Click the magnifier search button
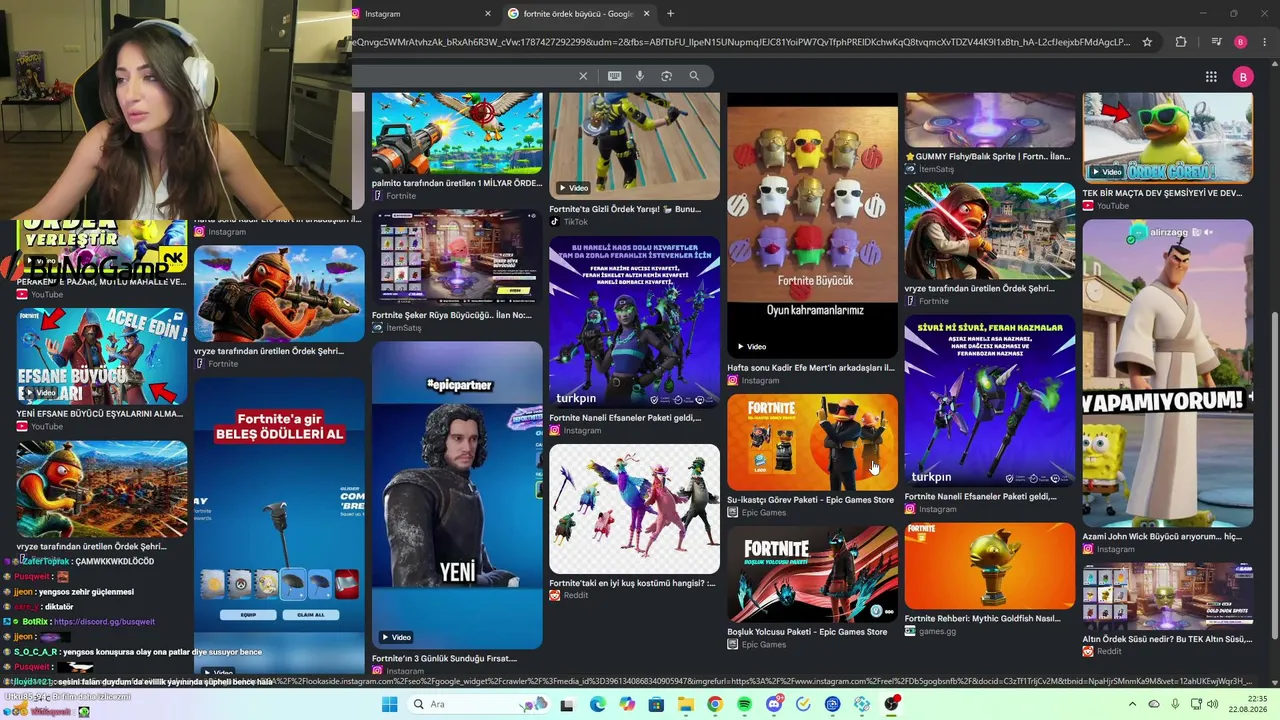Viewport: 1280px width, 720px height. (x=694, y=76)
